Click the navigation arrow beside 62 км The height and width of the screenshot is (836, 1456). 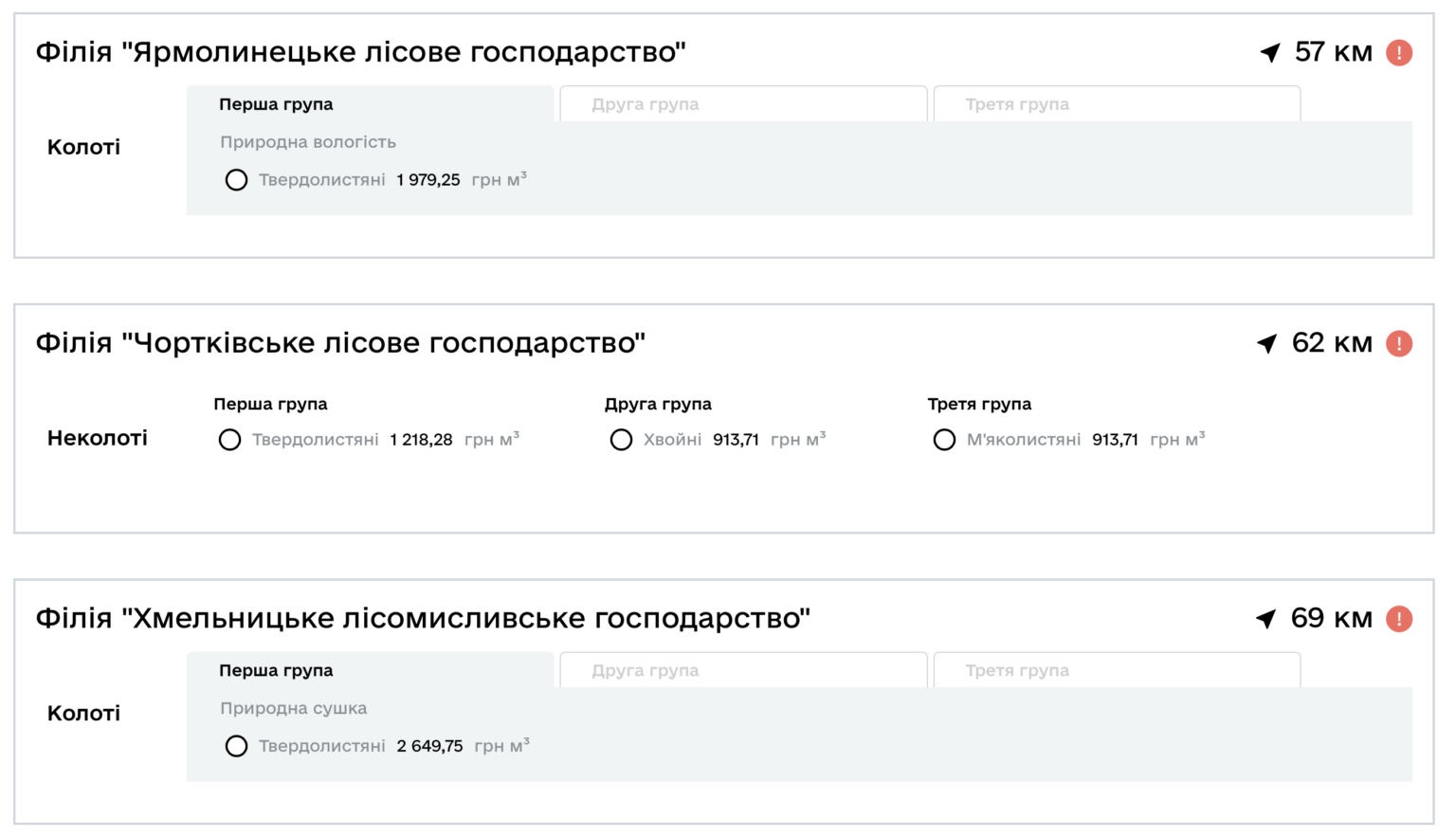(x=1267, y=343)
